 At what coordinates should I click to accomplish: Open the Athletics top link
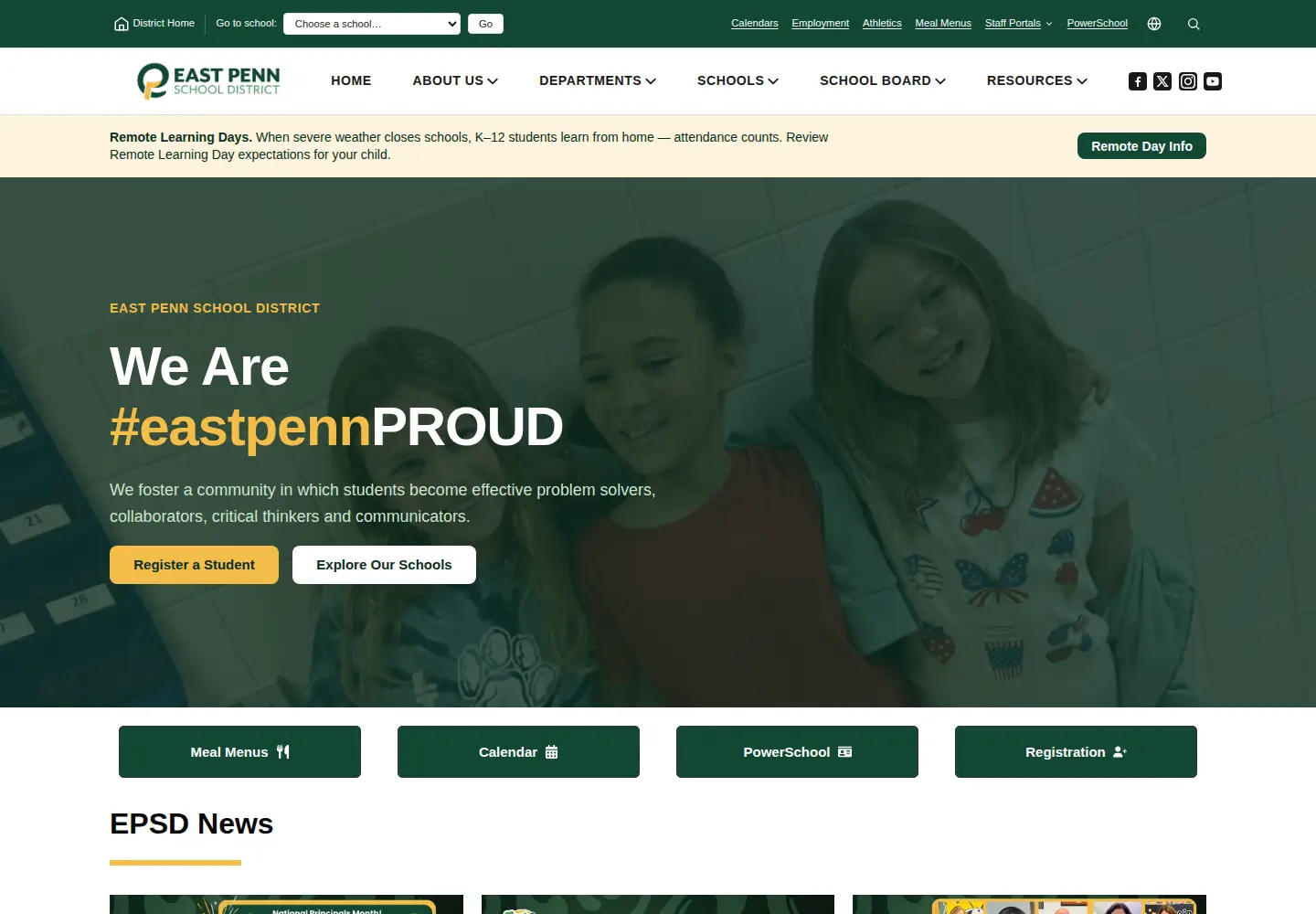pyautogui.click(x=882, y=24)
